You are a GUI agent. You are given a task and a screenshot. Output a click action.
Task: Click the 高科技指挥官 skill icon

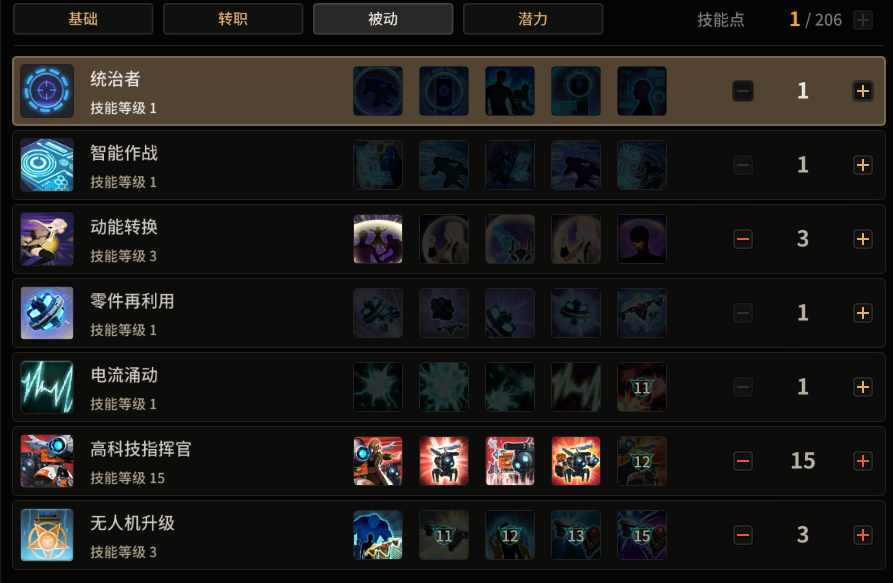click(x=47, y=461)
